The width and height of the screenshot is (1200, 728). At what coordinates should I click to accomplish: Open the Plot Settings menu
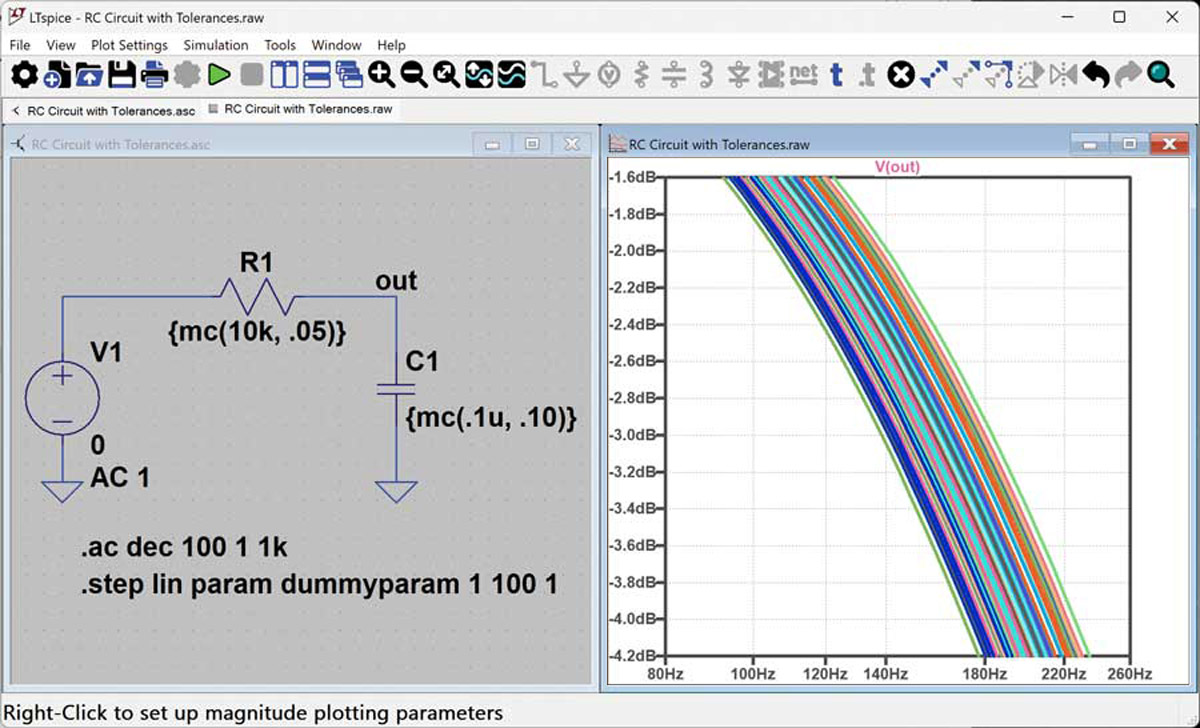(129, 45)
